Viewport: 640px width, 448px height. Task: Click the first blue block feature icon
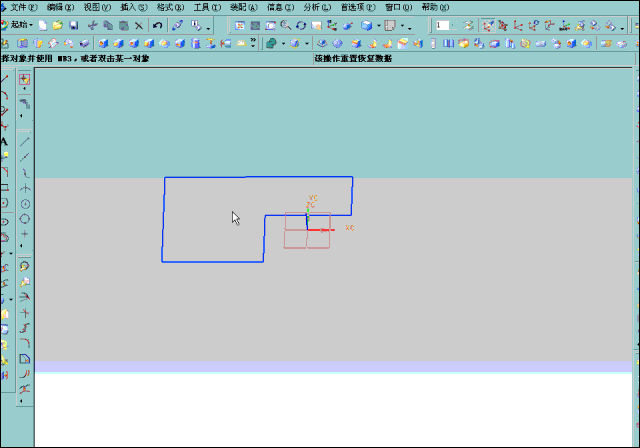[103, 43]
